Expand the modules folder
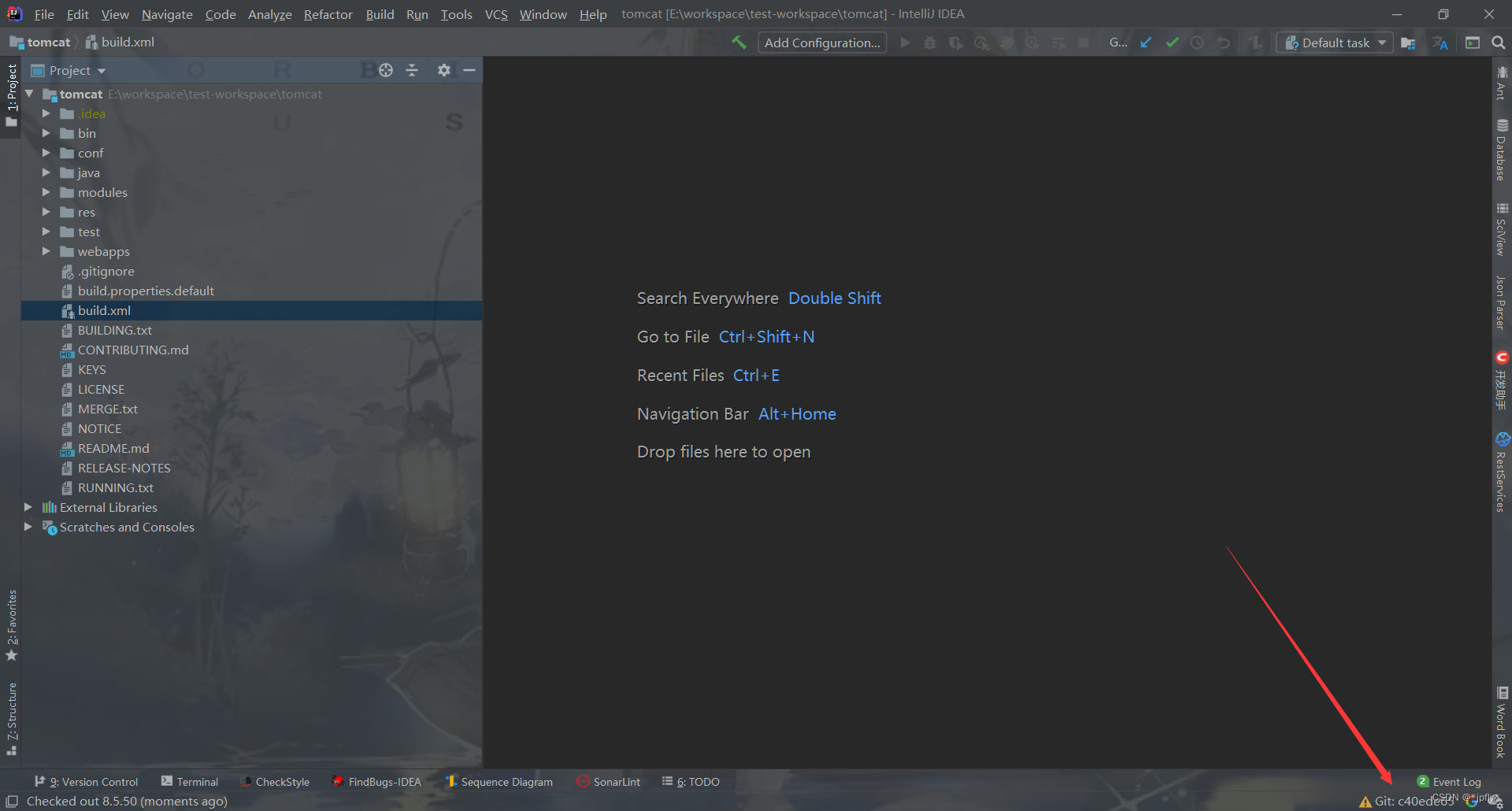Viewport: 1512px width, 811px height. pos(46,192)
